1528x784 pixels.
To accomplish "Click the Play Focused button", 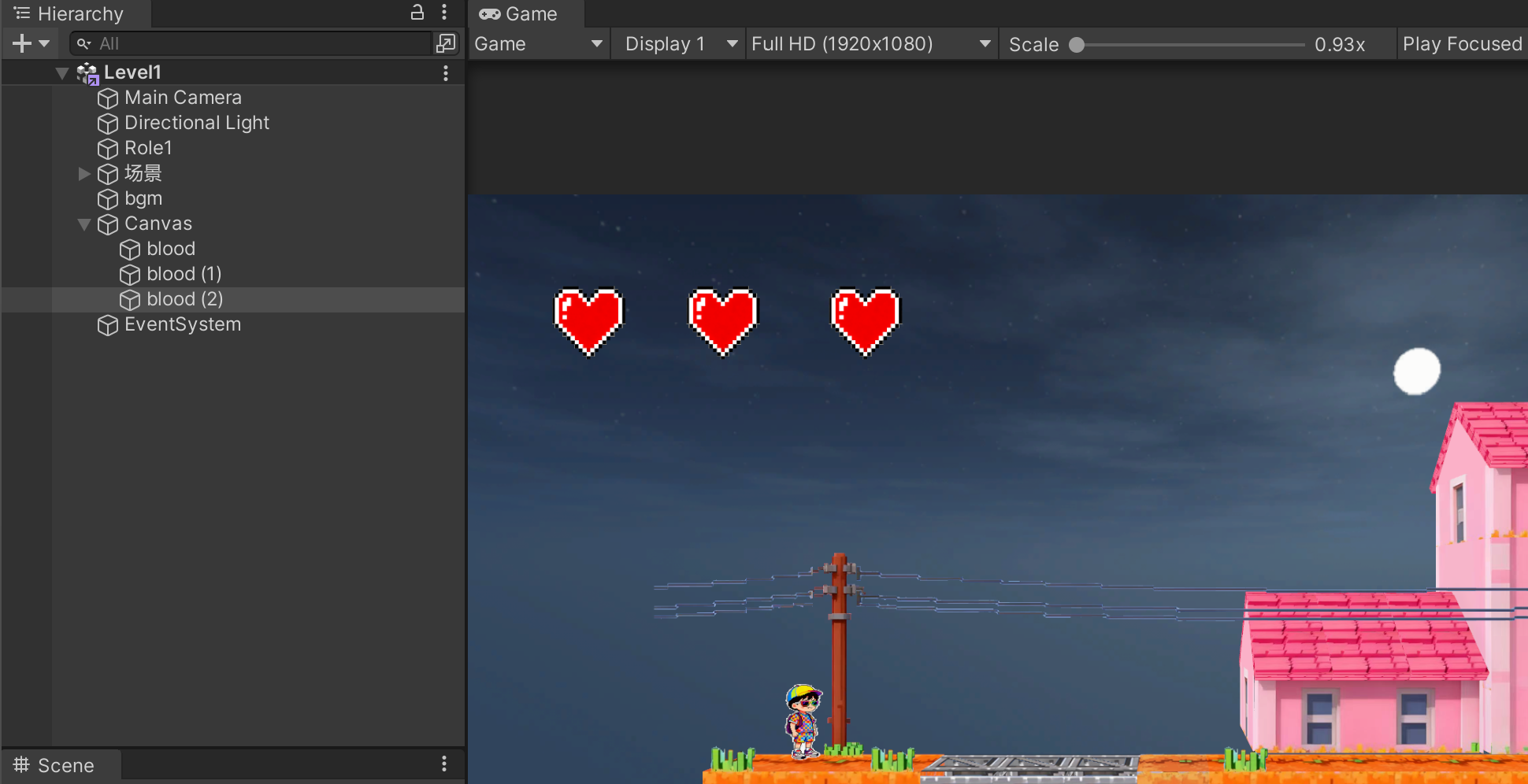I will tap(1462, 44).
